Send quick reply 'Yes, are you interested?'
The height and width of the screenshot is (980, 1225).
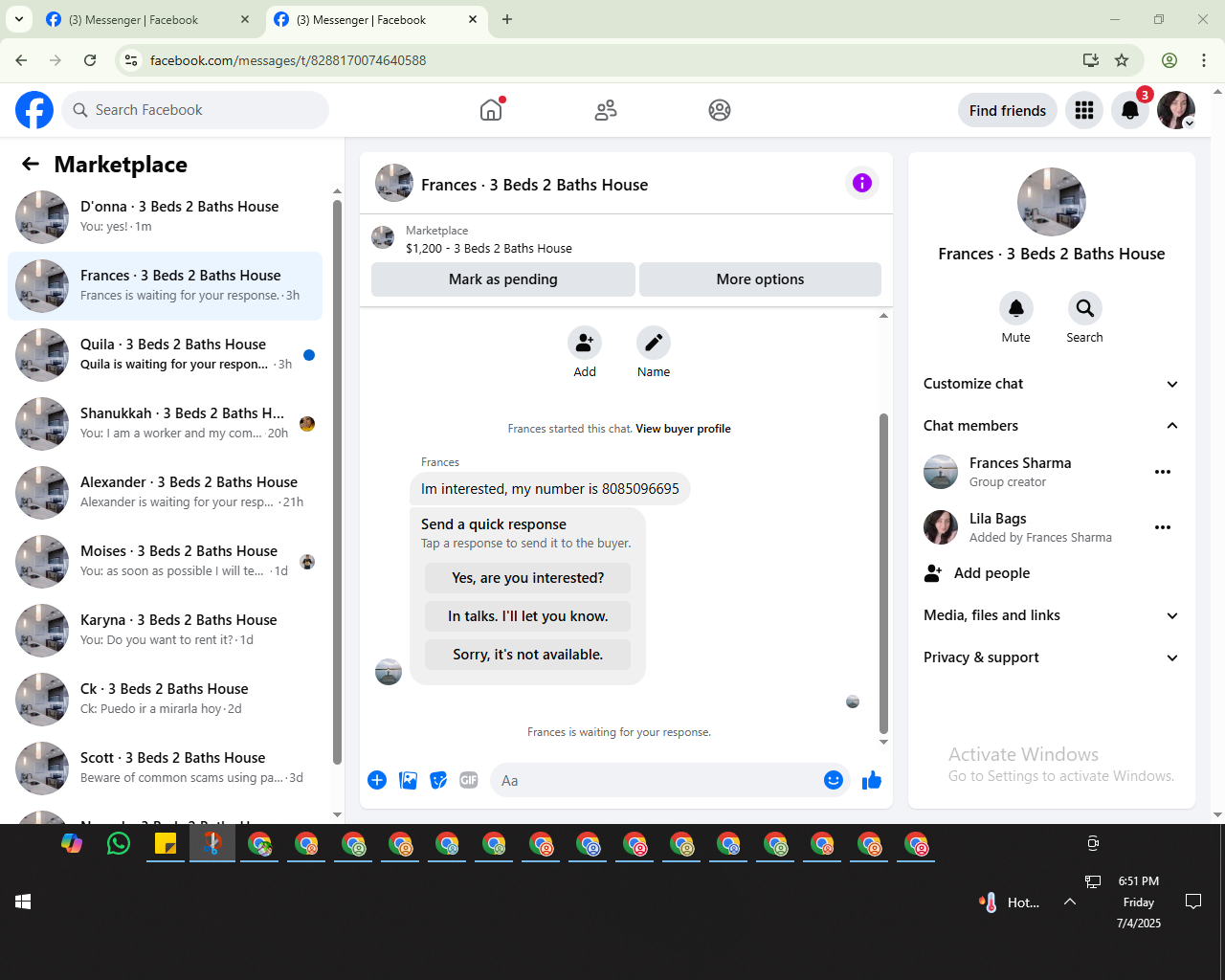pyautogui.click(x=527, y=578)
